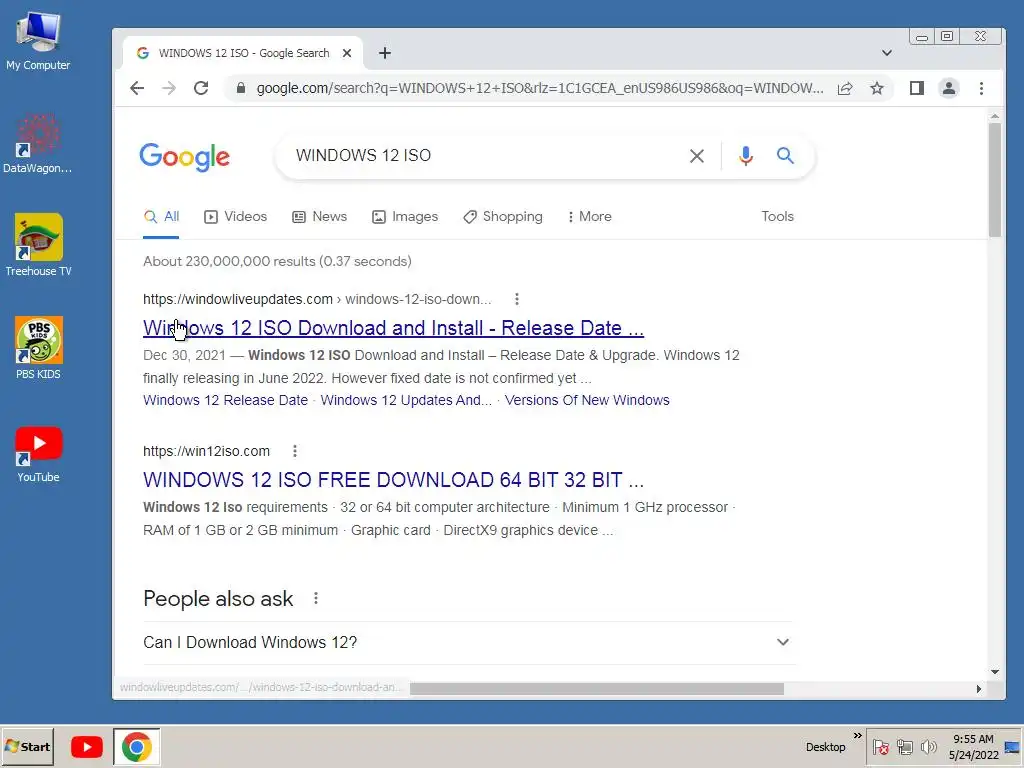Open the YouTube desktop shortcut
The width and height of the screenshot is (1024, 768).
[38, 455]
